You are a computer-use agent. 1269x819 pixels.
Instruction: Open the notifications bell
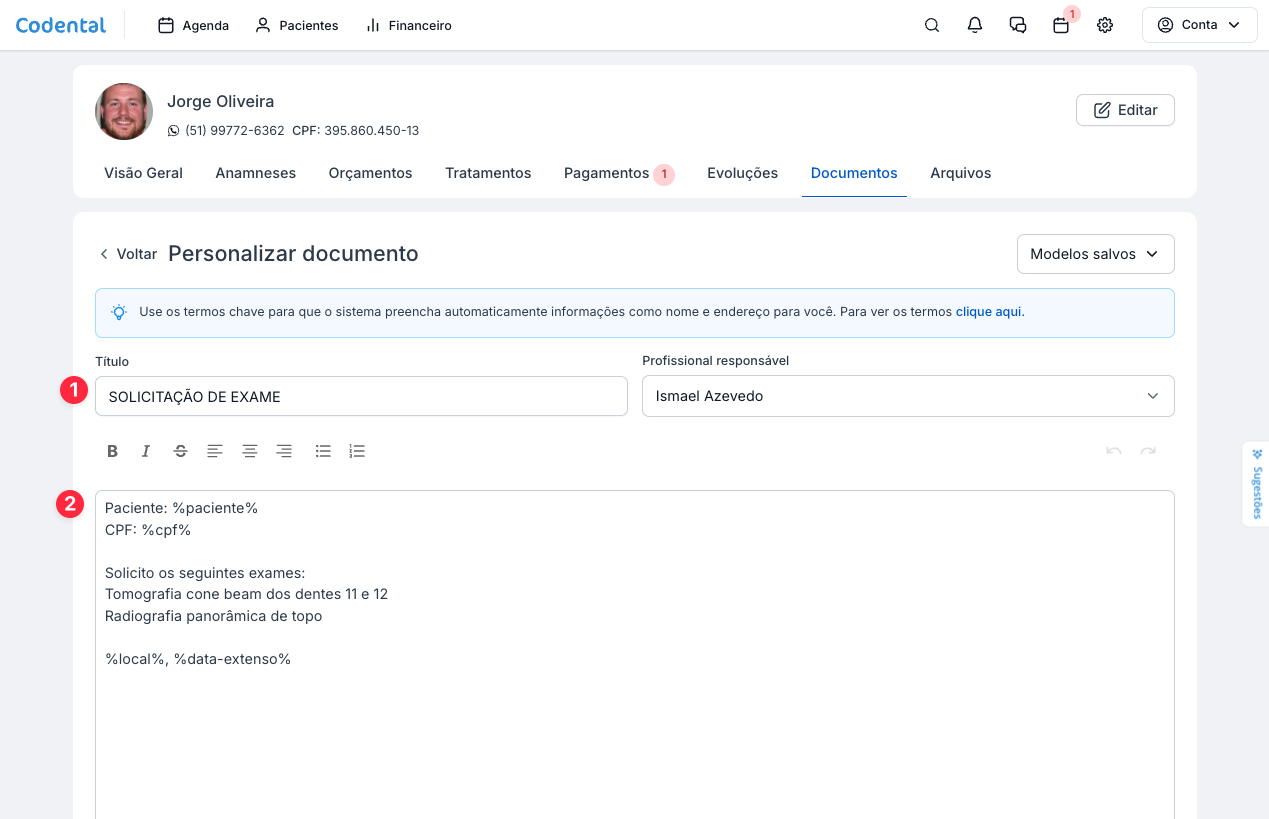tap(975, 26)
